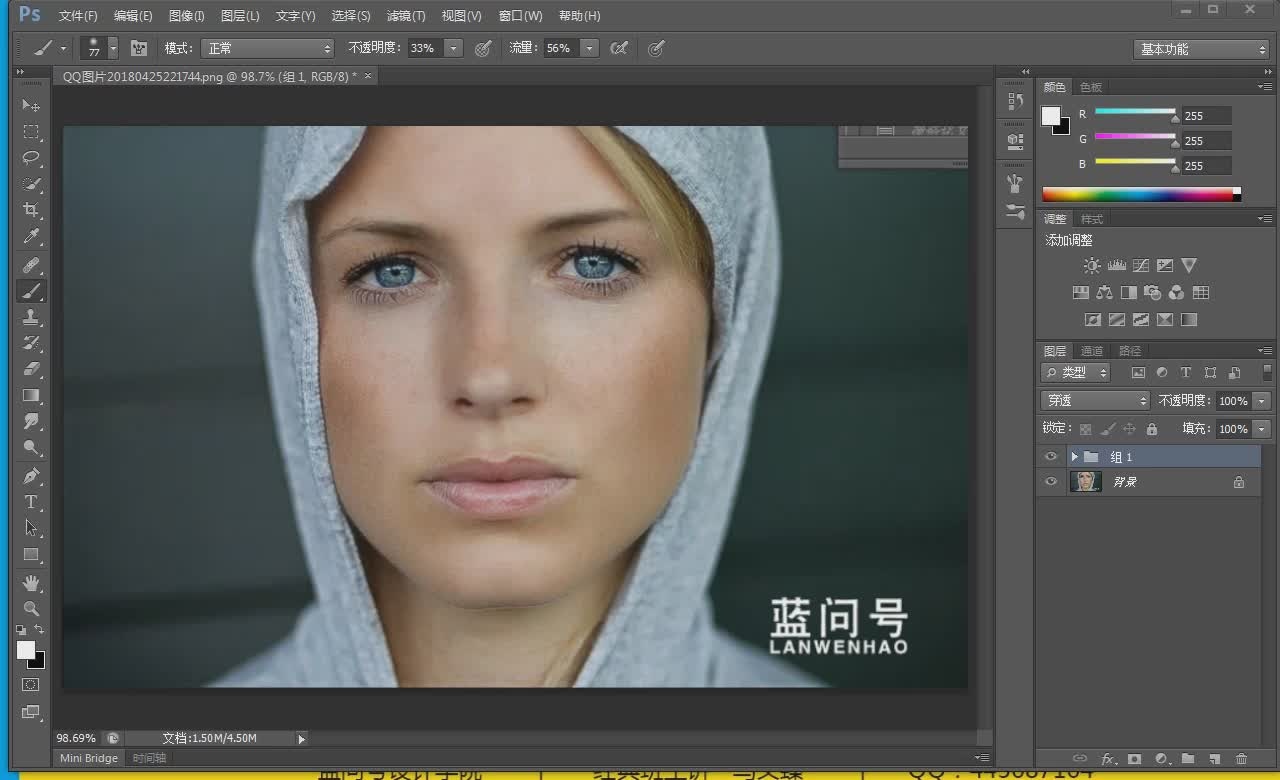Toggle lock all for layer
Image resolution: width=1280 pixels, height=780 pixels.
(1152, 429)
